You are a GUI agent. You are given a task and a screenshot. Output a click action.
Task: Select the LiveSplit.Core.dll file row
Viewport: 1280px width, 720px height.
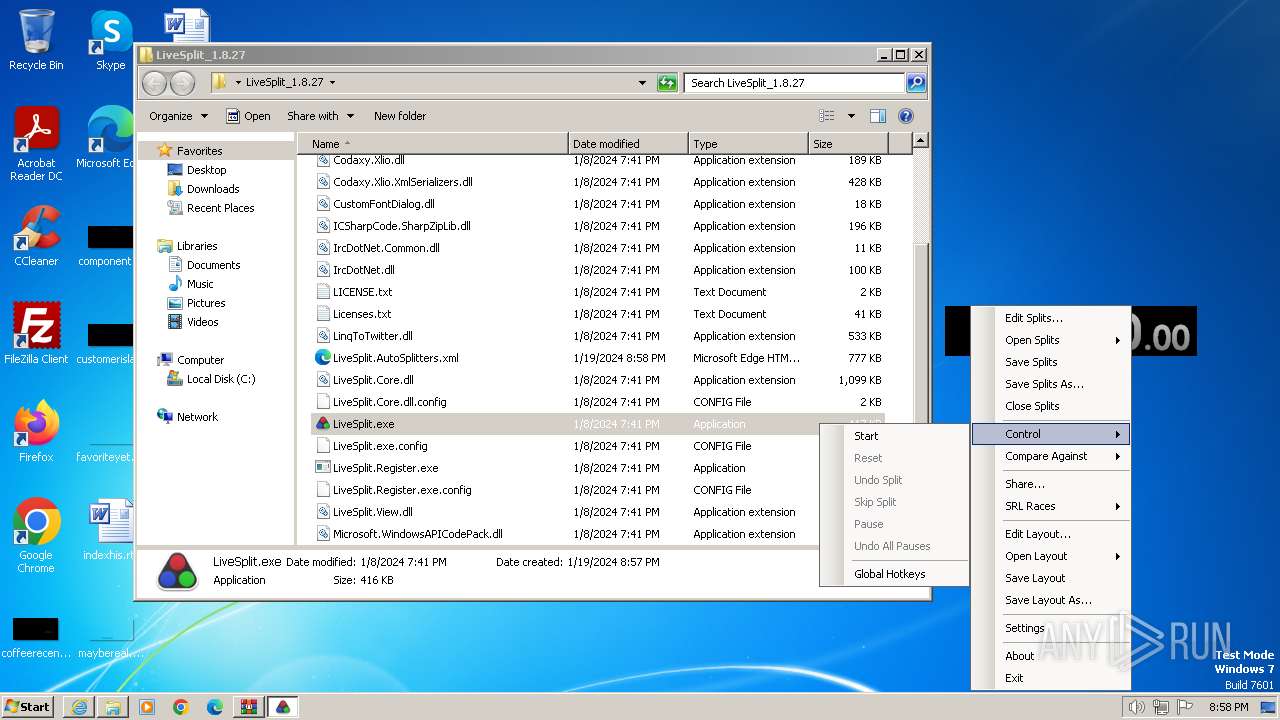pyautogui.click(x=598, y=380)
